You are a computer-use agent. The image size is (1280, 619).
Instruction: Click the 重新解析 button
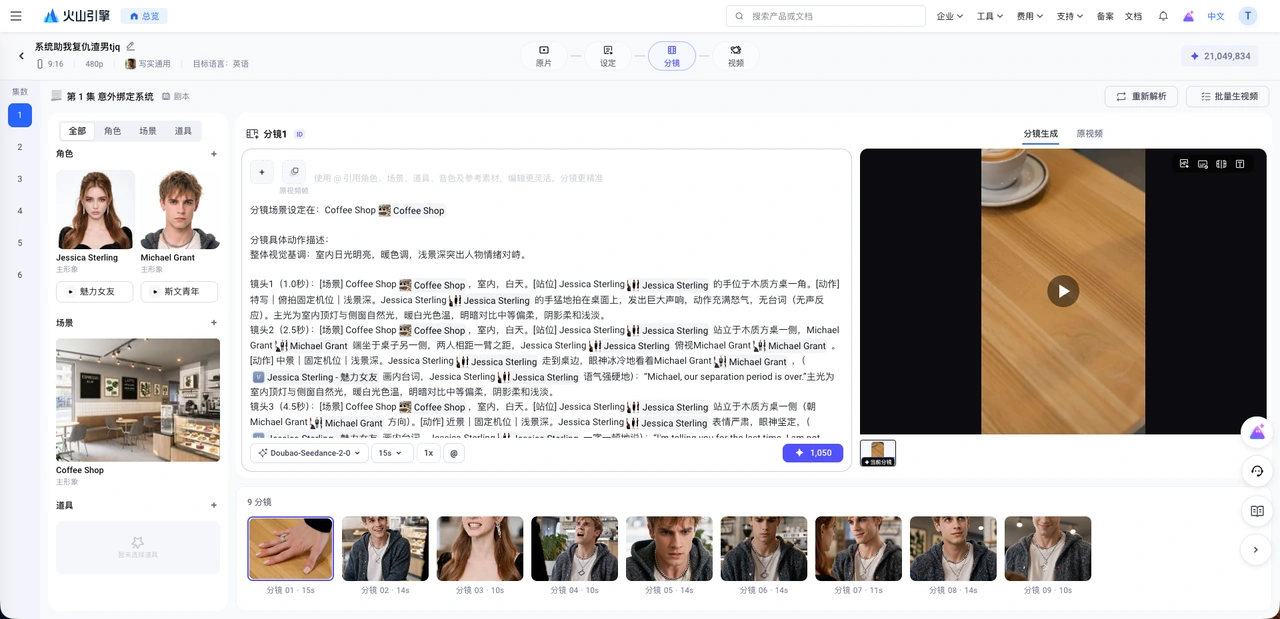(x=1141, y=96)
